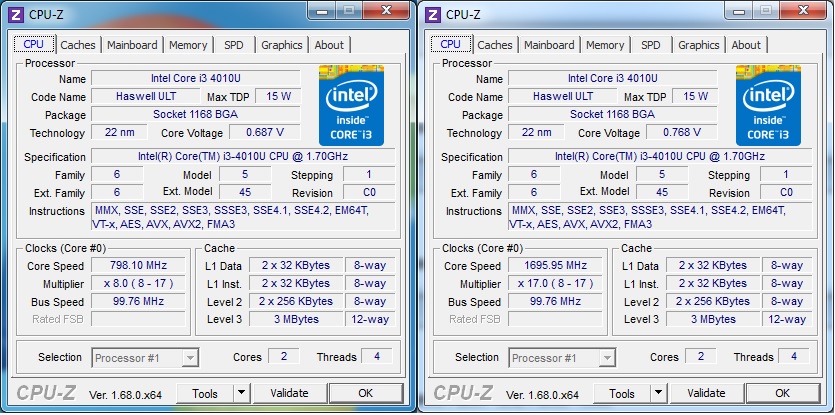Click Code Name Haswell ULT in right window
This screenshot has height=415, width=835.
point(562,96)
